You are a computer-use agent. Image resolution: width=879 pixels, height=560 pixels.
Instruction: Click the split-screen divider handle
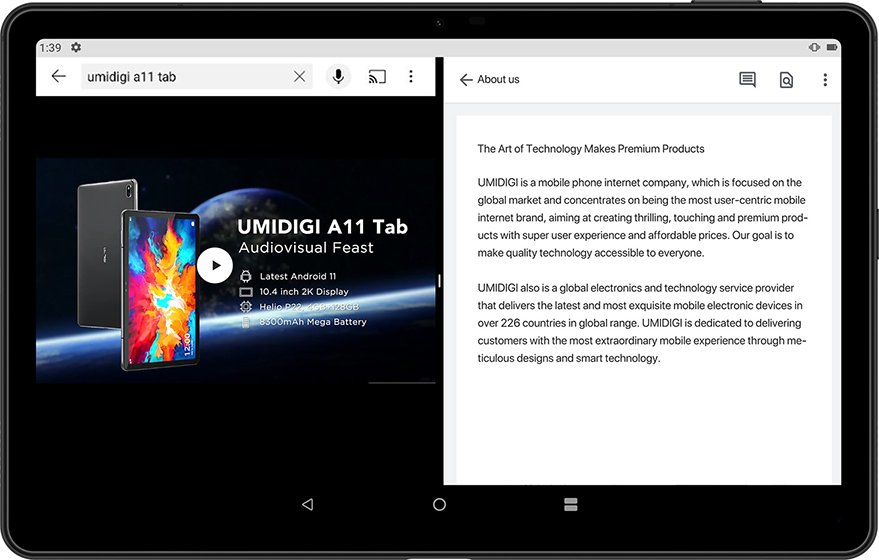tap(440, 281)
